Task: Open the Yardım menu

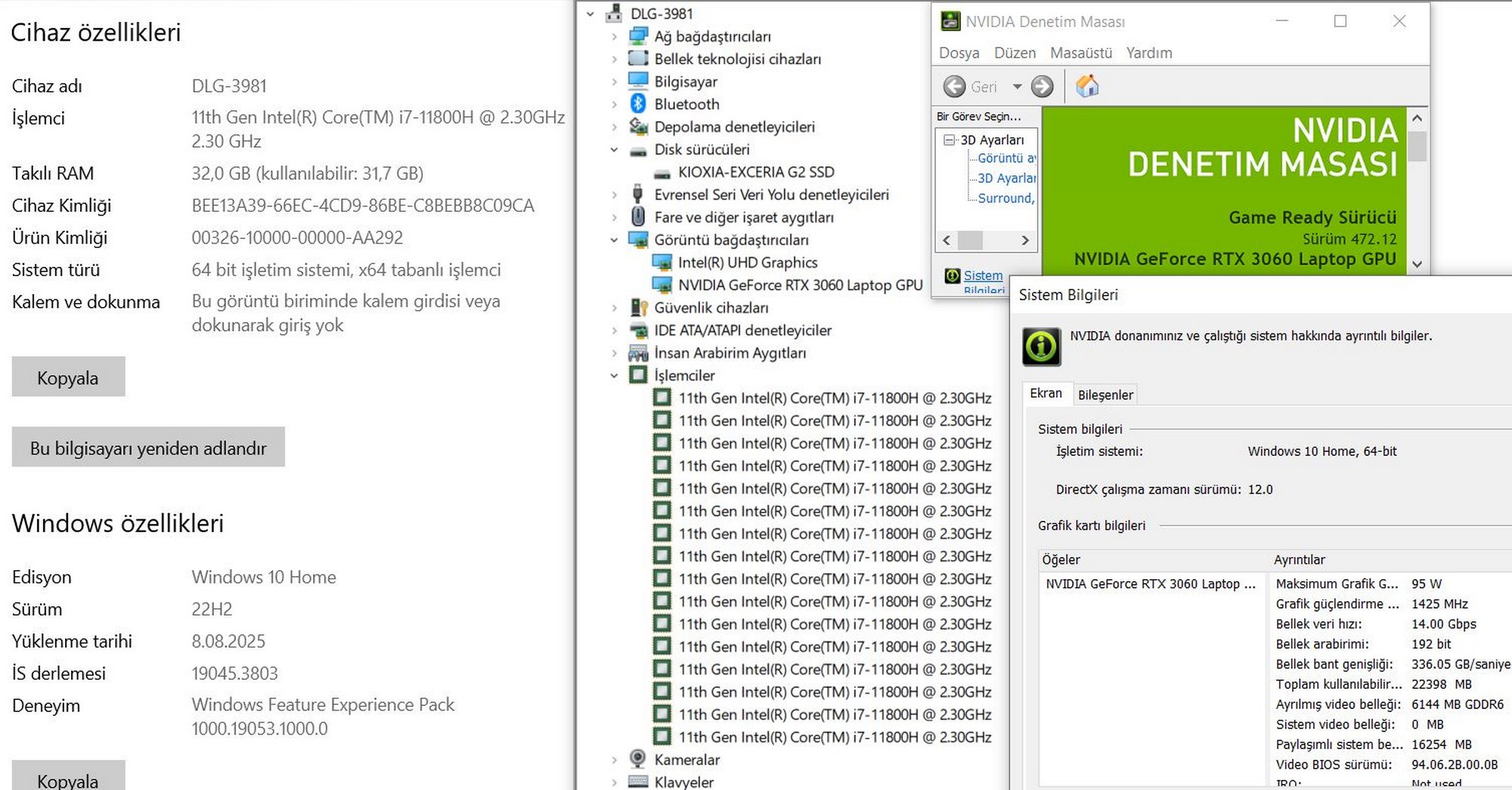Action: [x=1149, y=53]
